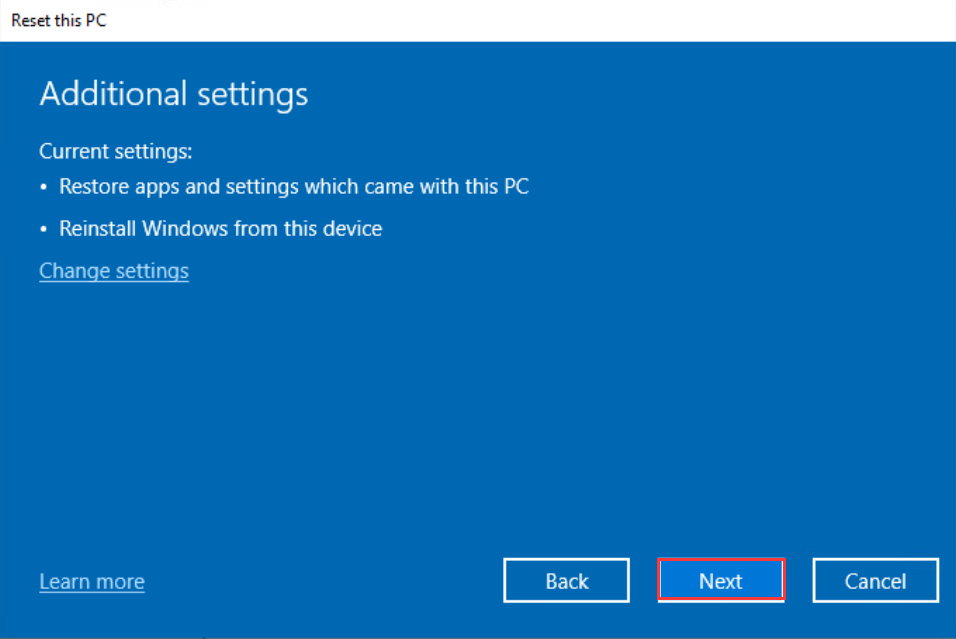Click the Next button
The height and width of the screenshot is (639, 956).
pyautogui.click(x=720, y=581)
